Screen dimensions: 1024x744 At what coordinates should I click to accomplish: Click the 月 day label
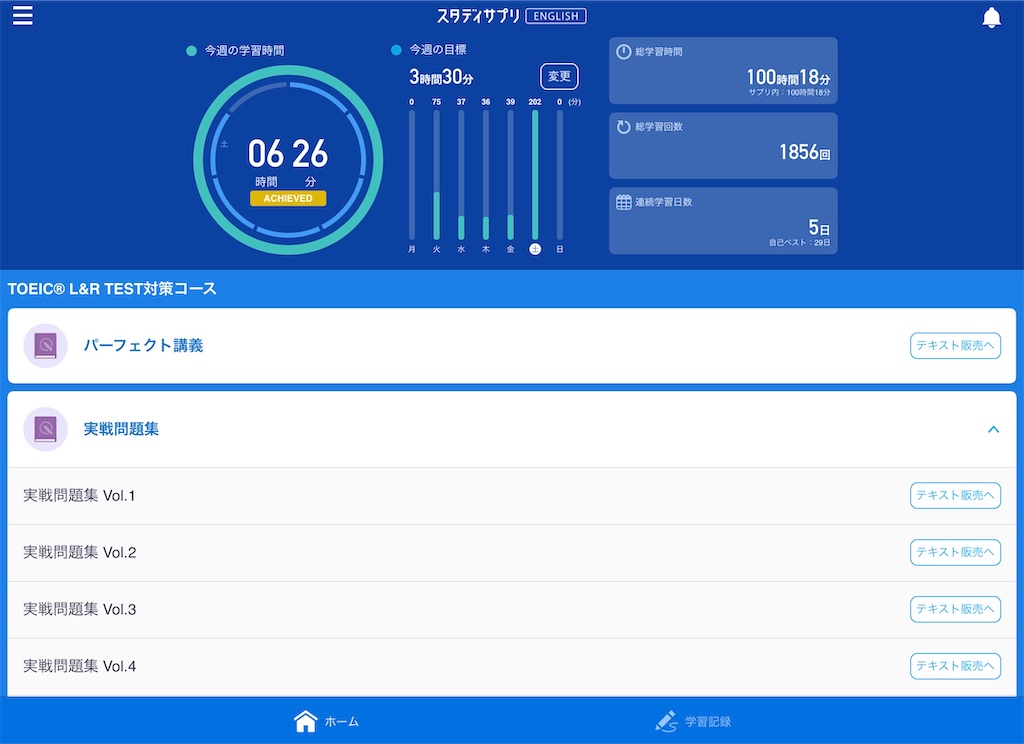click(411, 249)
